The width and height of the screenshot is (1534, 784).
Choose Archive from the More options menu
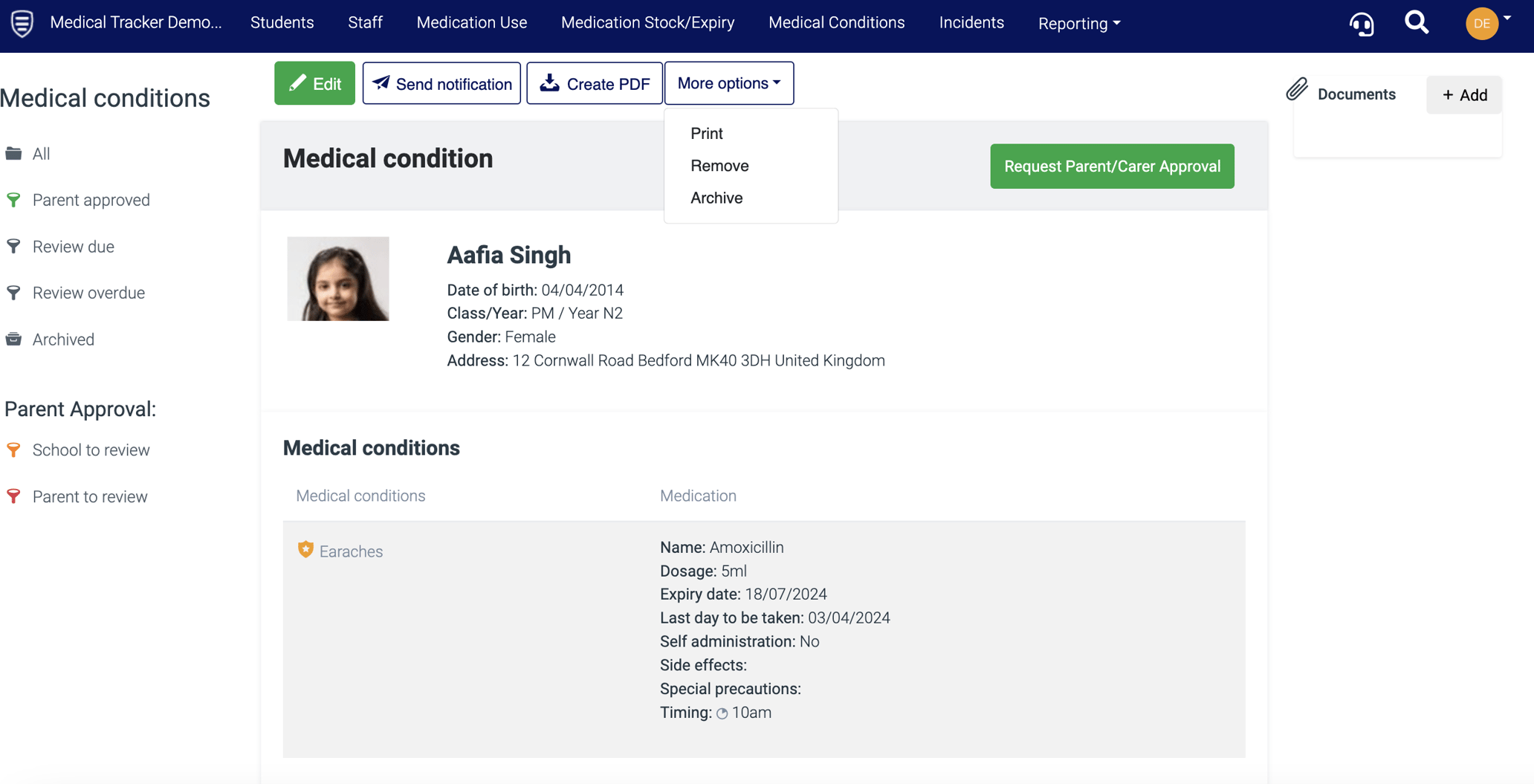click(x=716, y=198)
